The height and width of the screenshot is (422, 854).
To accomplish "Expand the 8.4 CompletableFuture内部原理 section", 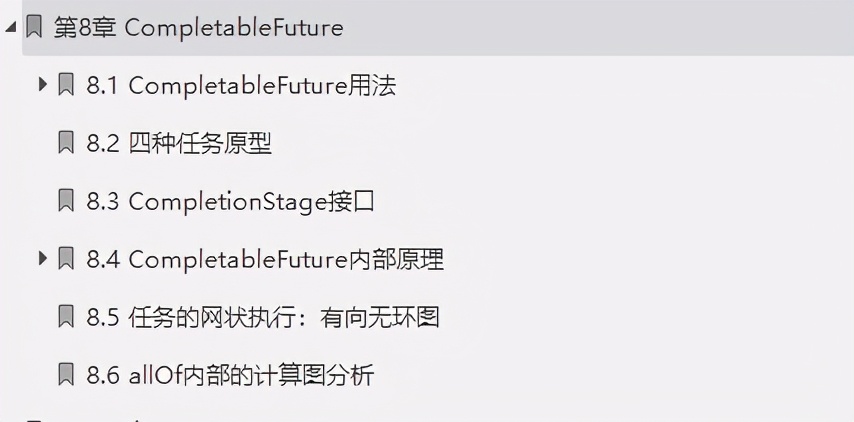I will pyautogui.click(x=42, y=259).
